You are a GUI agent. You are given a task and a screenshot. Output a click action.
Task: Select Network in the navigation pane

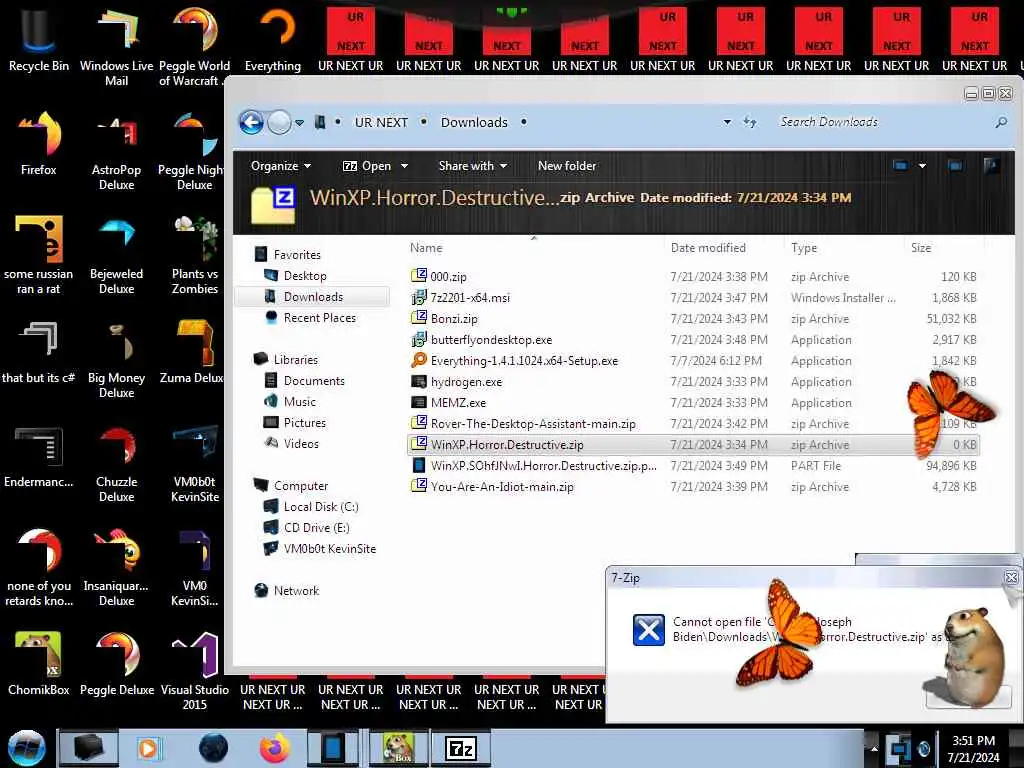[x=296, y=590]
